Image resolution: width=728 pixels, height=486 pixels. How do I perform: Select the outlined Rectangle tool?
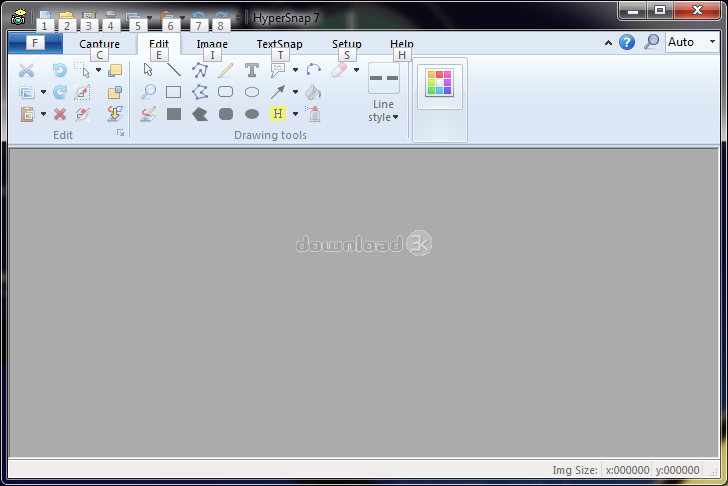(x=174, y=92)
